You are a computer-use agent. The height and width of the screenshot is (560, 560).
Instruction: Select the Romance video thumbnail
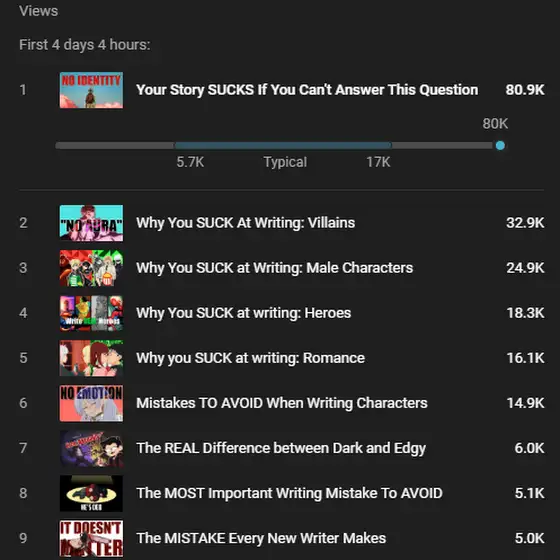pos(91,358)
